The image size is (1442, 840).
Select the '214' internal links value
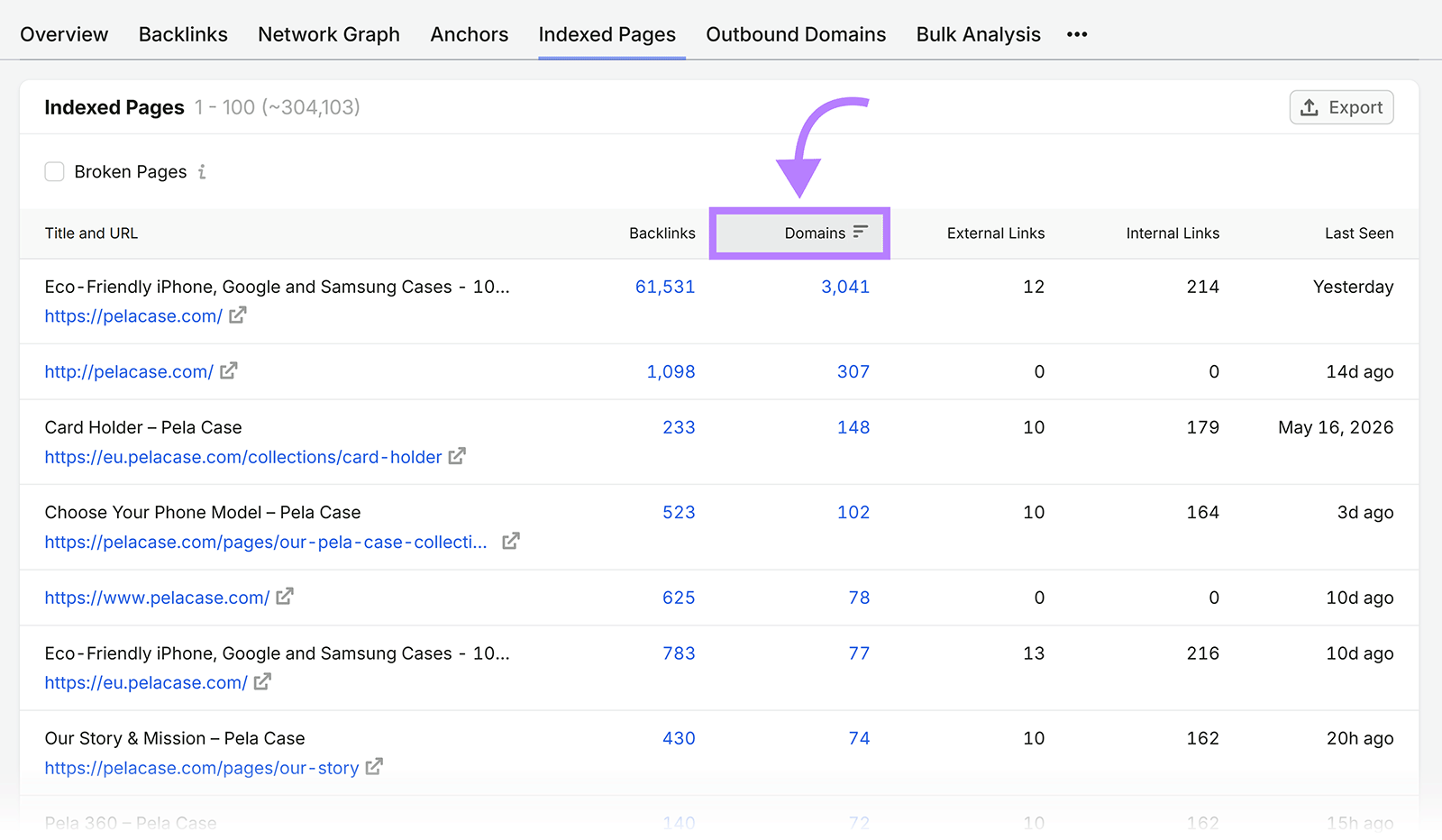pos(1202,287)
